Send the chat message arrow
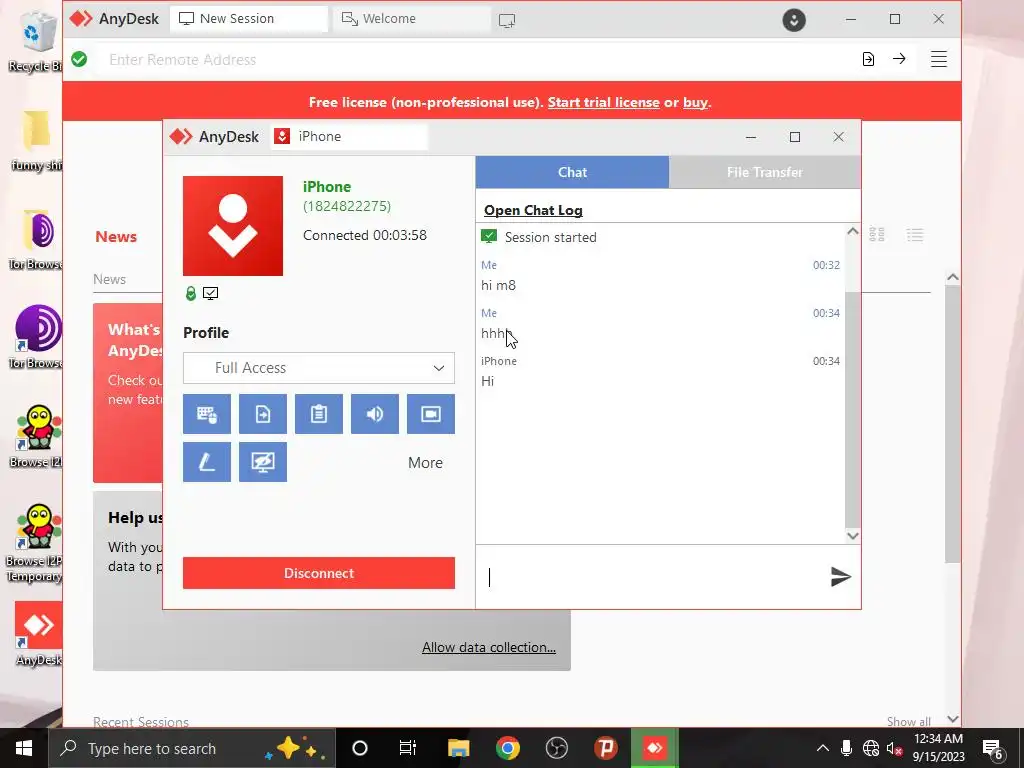The width and height of the screenshot is (1024, 768). coord(840,577)
